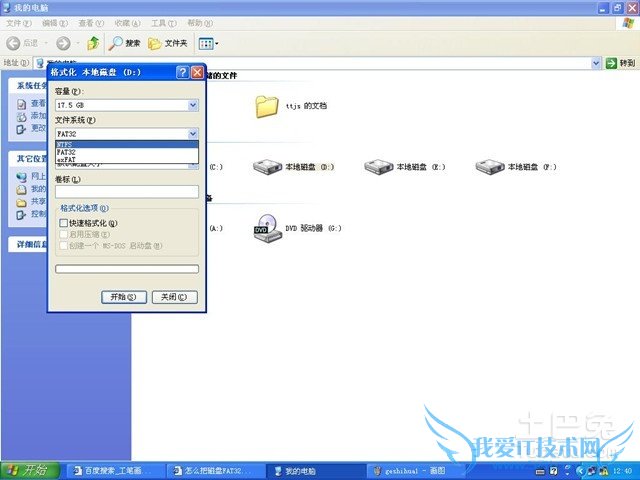Click the Folders (文件夹) toolbar button
The height and width of the screenshot is (480, 640).
click(x=167, y=43)
